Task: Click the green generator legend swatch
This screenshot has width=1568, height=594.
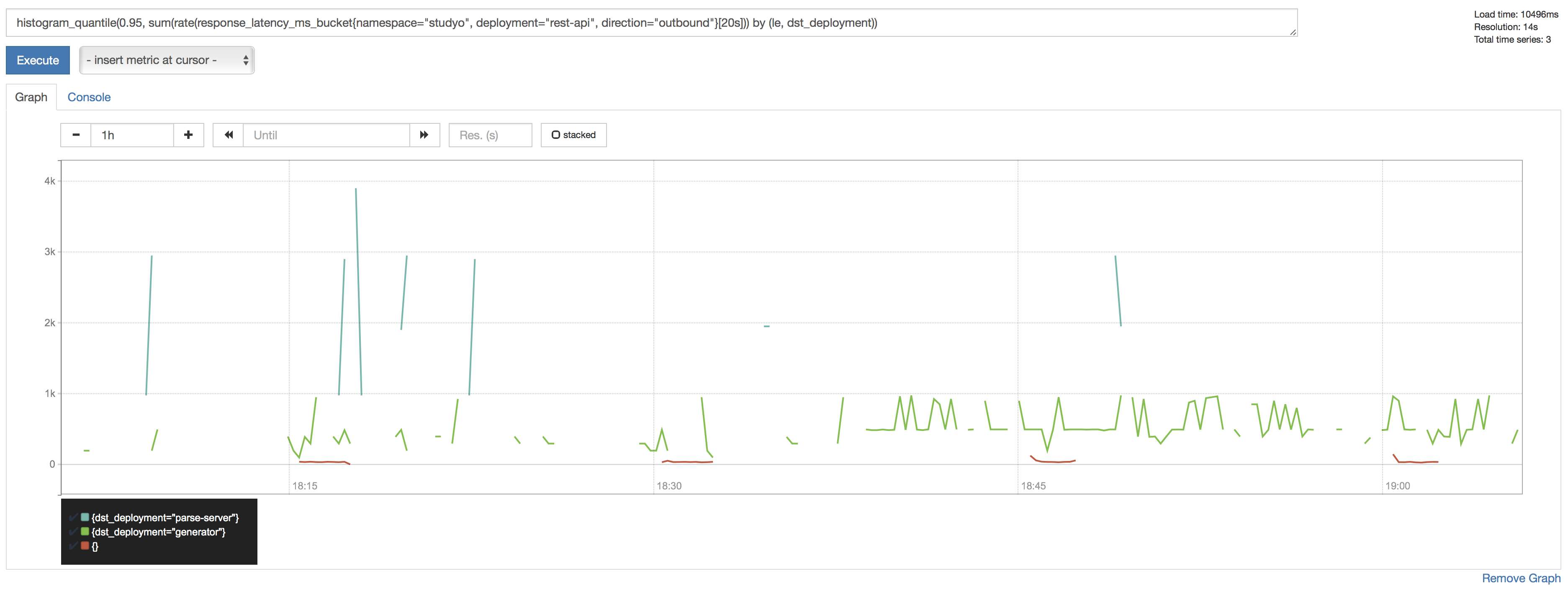Action: pos(85,531)
